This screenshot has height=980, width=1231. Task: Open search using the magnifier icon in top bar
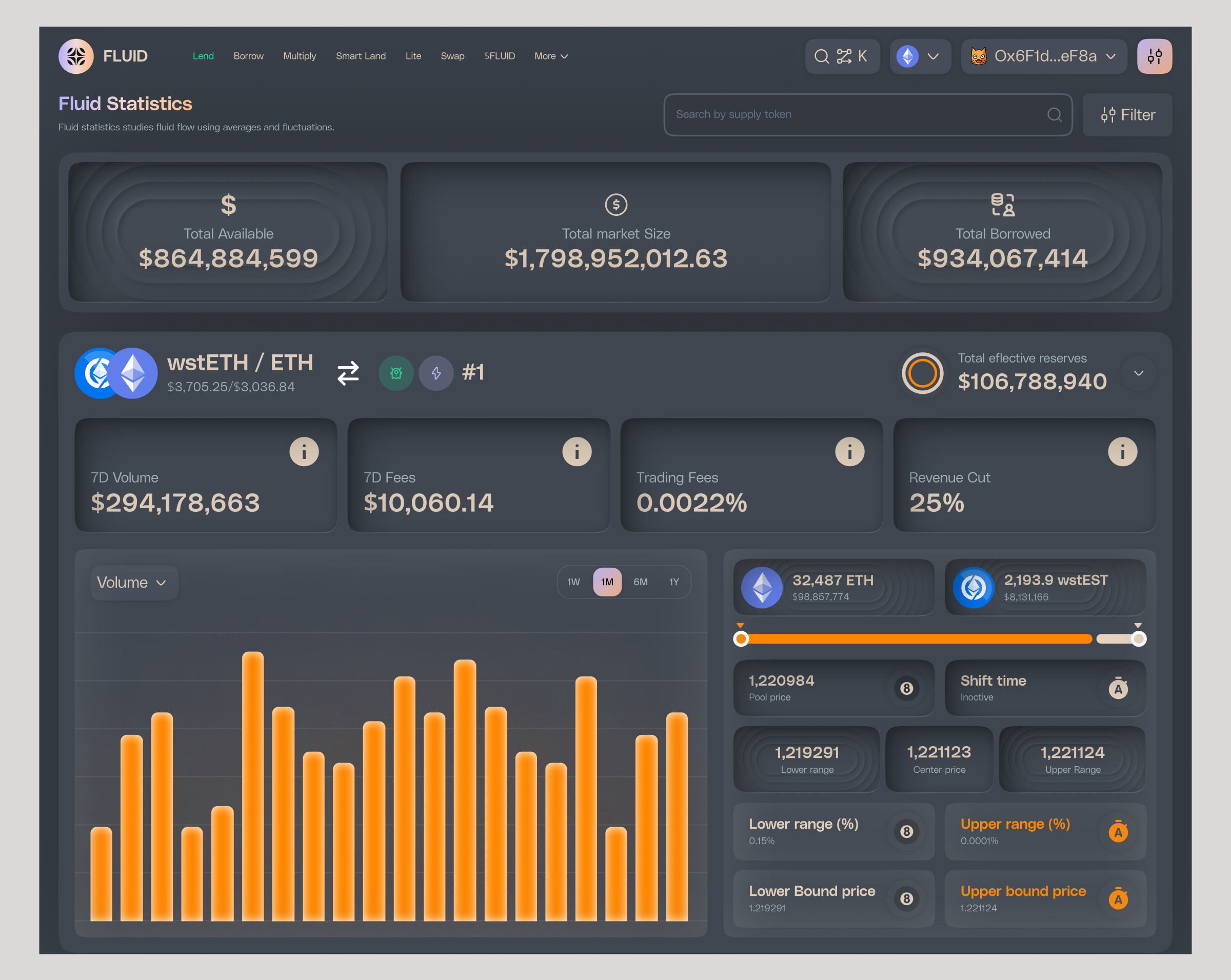822,56
